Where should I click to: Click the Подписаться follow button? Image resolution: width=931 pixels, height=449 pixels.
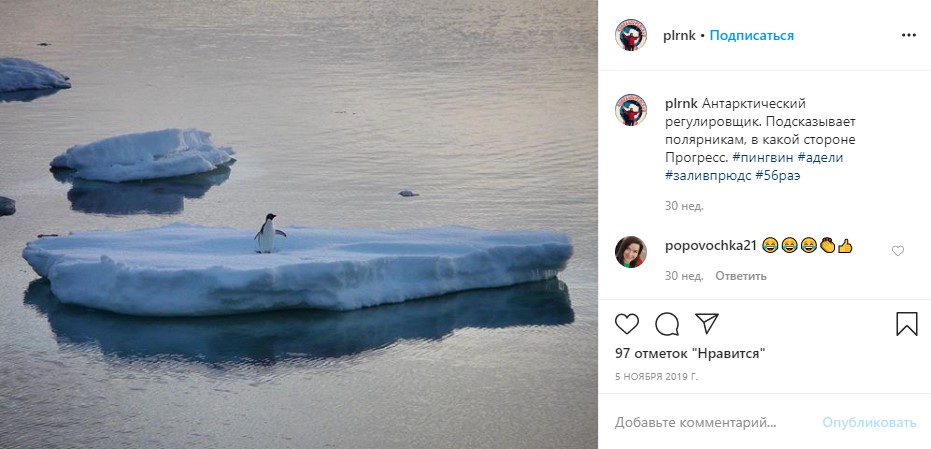[752, 35]
